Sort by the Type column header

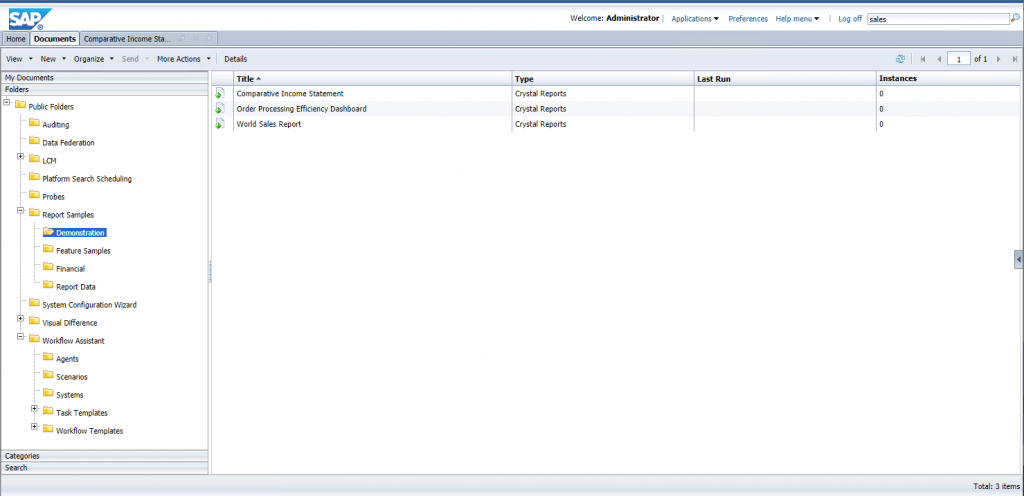tap(603, 78)
